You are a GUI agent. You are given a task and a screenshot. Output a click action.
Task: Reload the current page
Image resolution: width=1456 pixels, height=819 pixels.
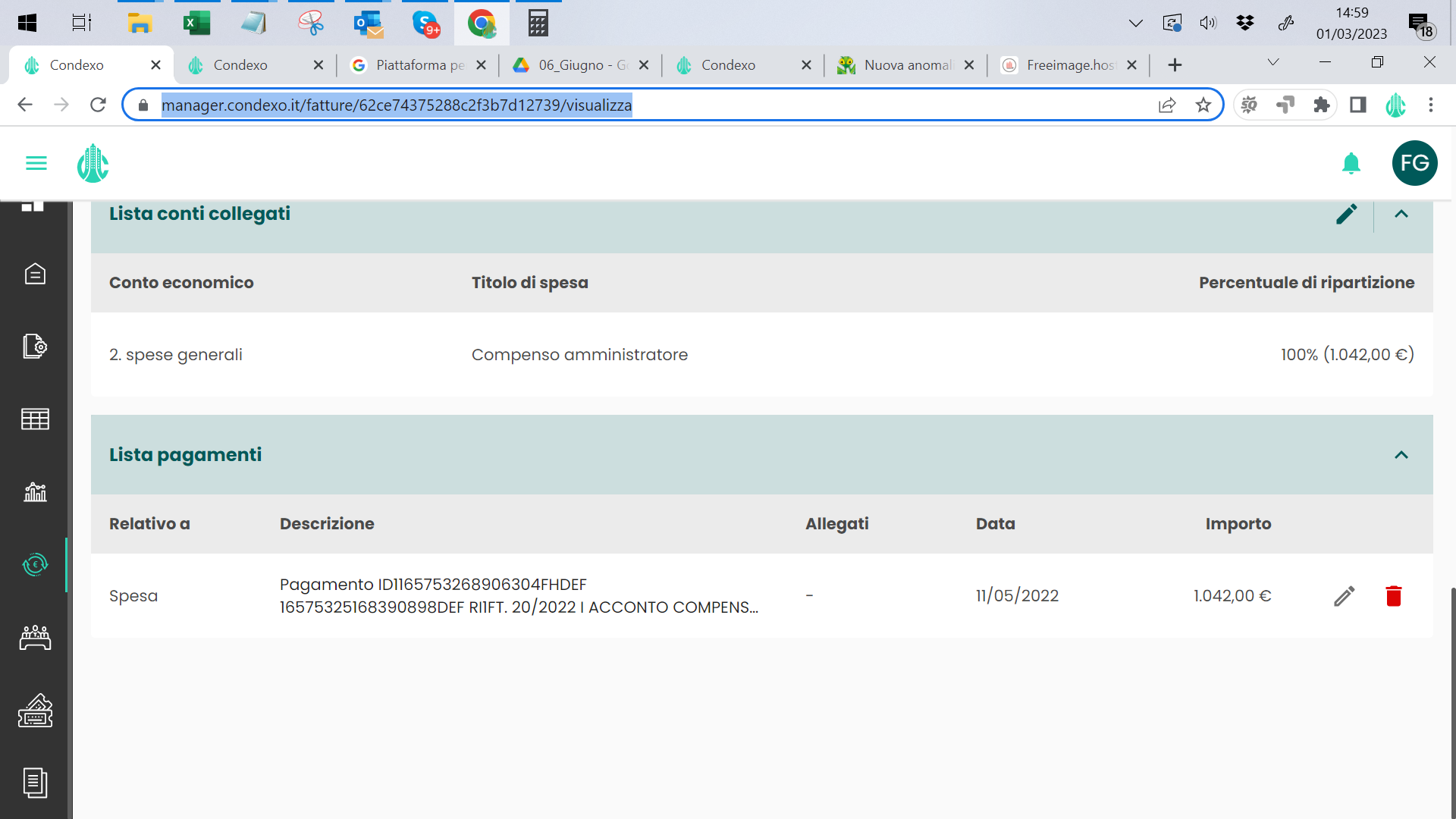coord(98,105)
